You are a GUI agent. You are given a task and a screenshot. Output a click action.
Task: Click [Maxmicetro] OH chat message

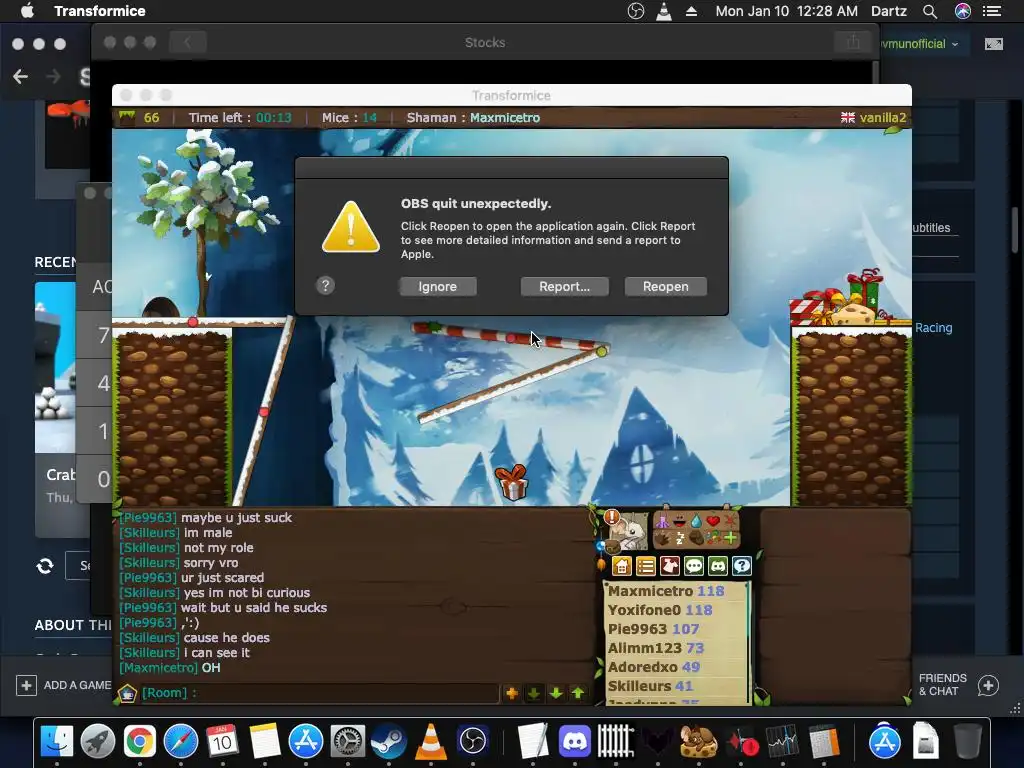(170, 667)
